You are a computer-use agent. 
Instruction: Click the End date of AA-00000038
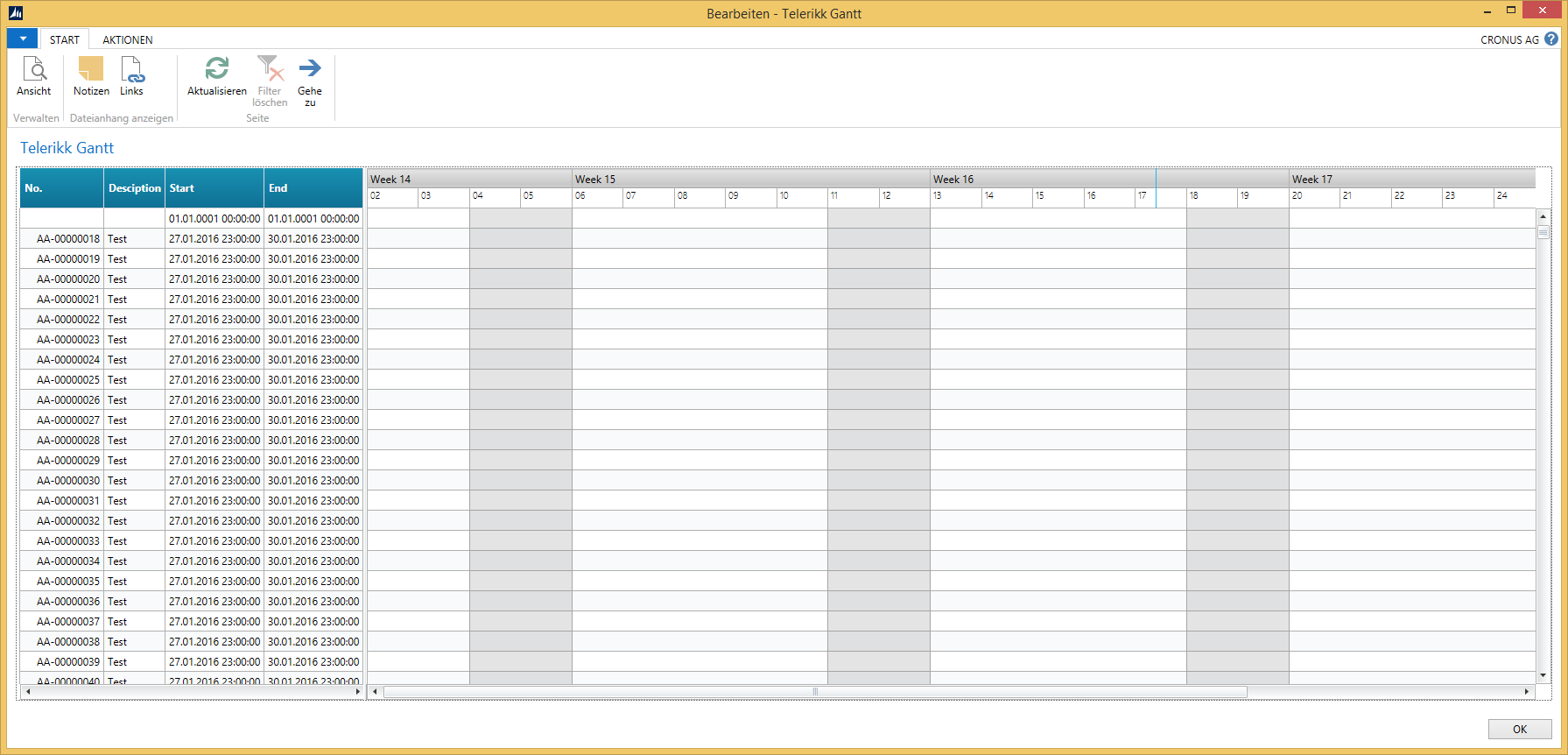313,641
